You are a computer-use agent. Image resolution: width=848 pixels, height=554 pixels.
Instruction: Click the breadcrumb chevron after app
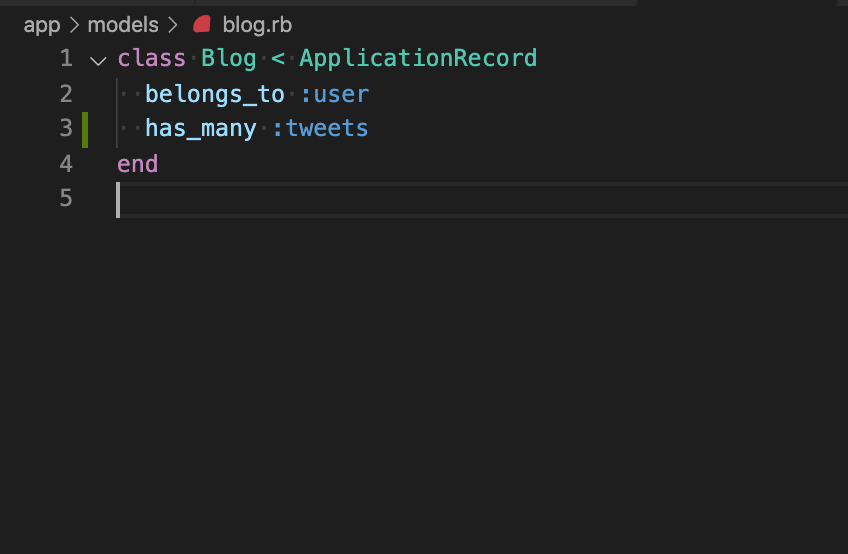point(74,25)
